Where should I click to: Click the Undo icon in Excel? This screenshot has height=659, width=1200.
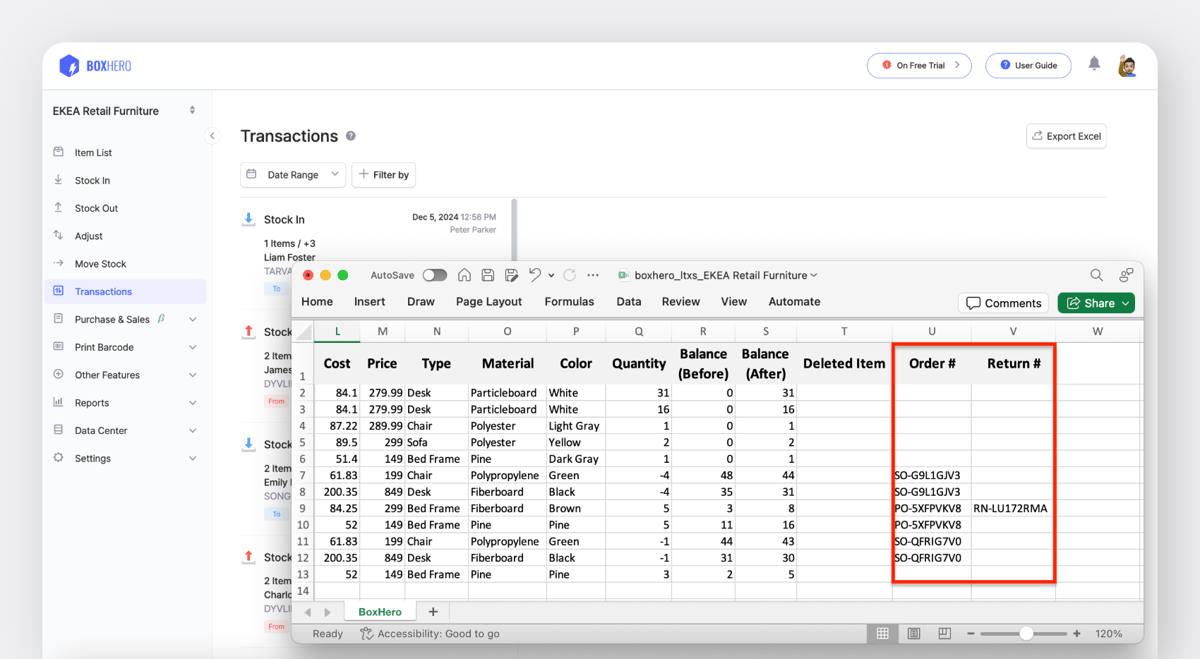tap(536, 274)
